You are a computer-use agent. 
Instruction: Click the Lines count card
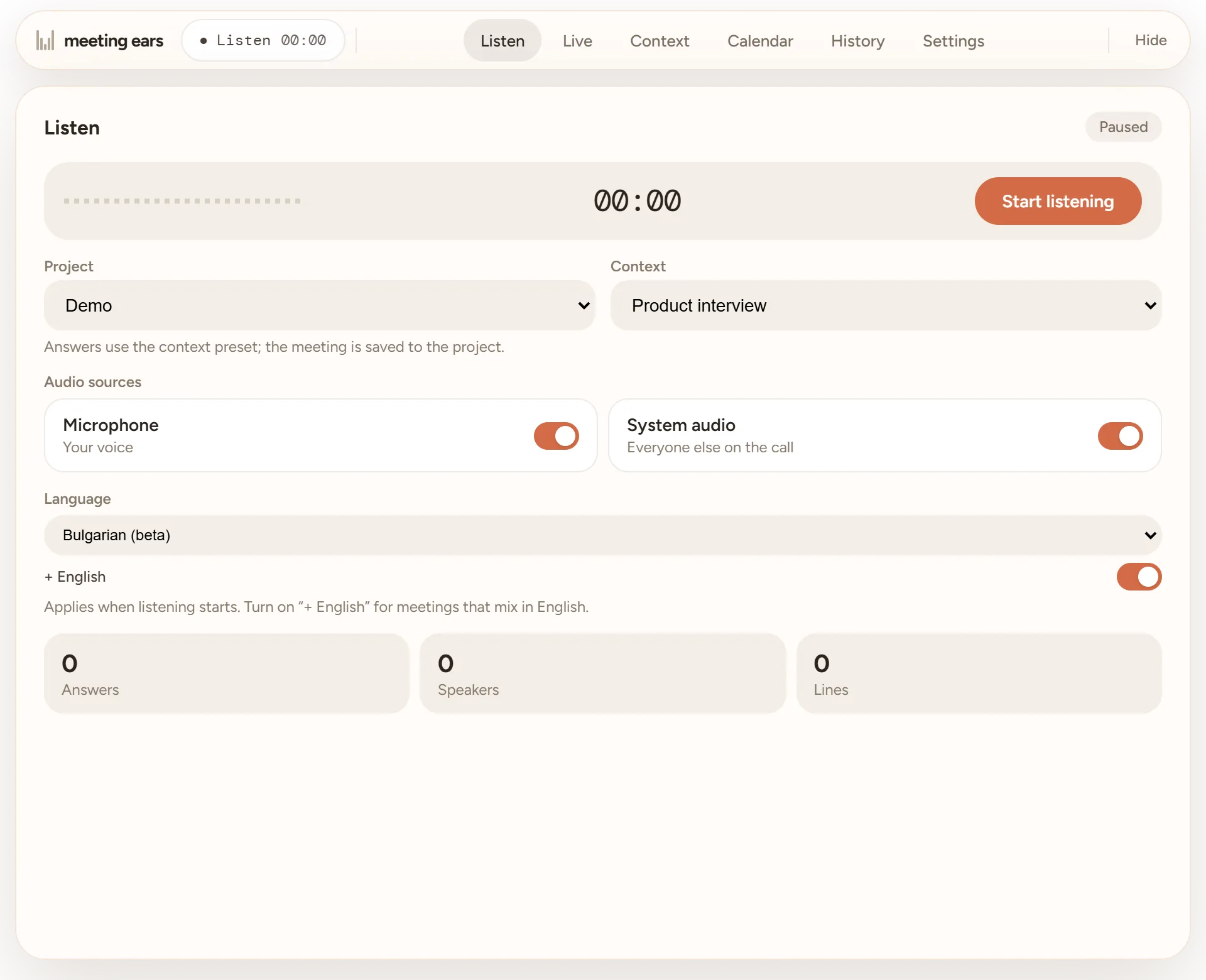(979, 673)
